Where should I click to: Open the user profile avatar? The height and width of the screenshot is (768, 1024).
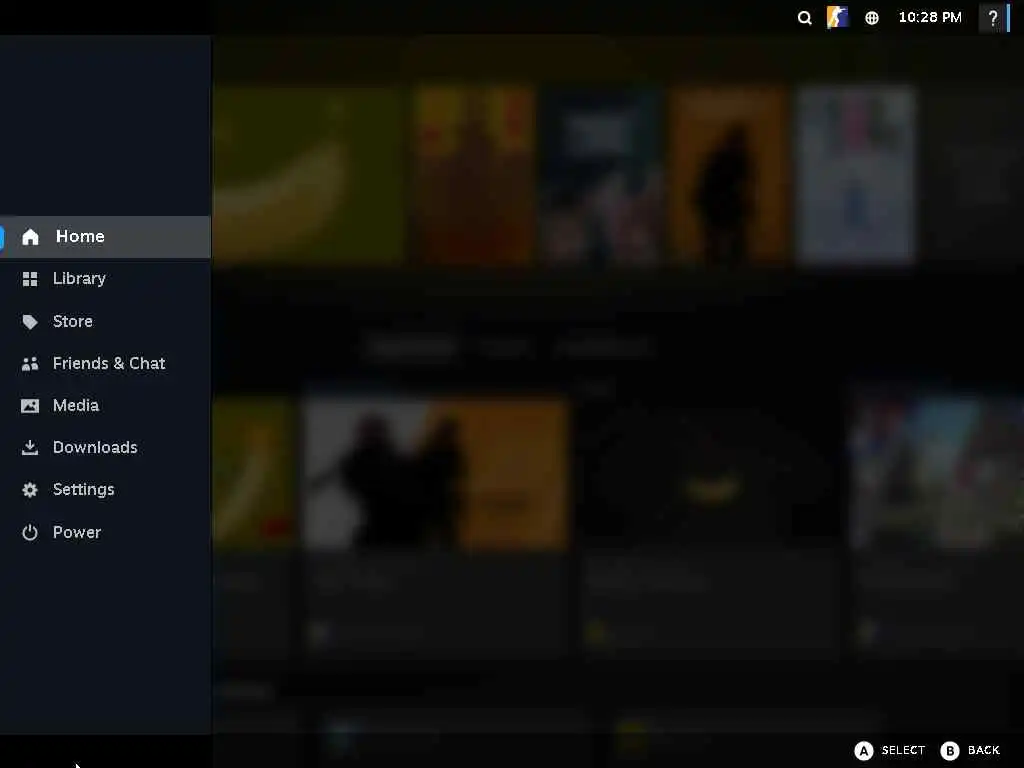pyautogui.click(x=837, y=17)
